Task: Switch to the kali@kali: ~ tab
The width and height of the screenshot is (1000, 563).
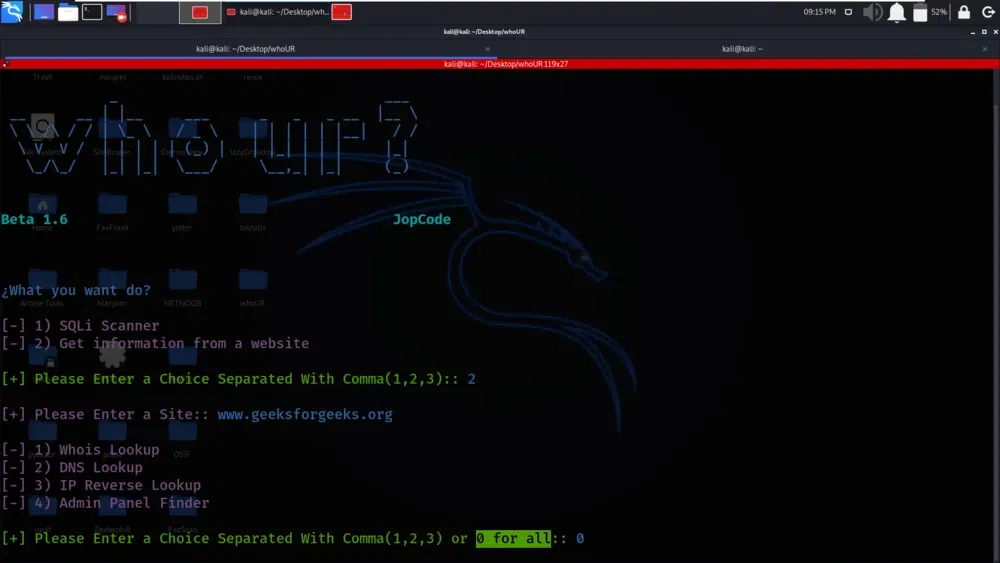Action: click(742, 48)
